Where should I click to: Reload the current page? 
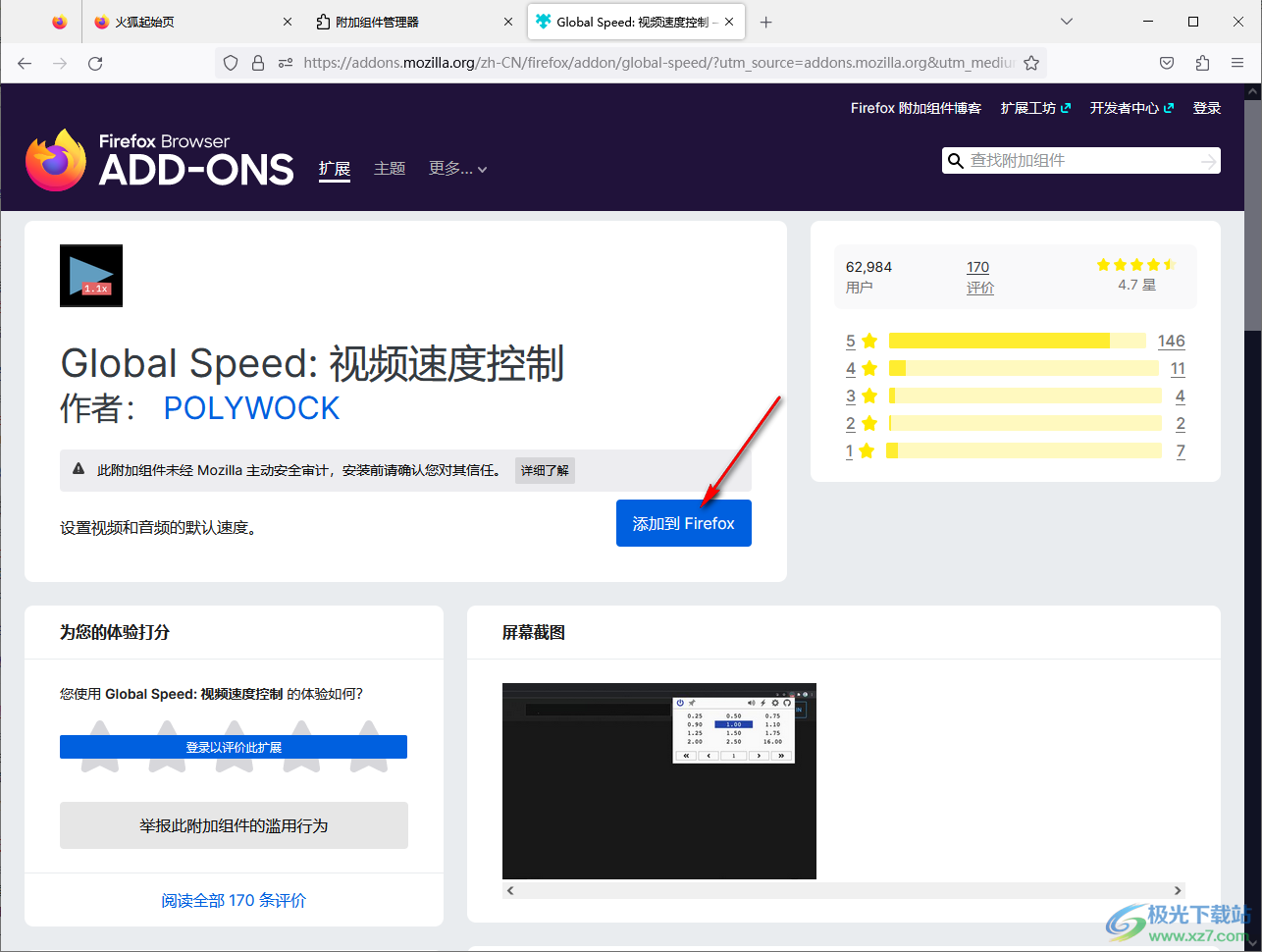[x=95, y=63]
